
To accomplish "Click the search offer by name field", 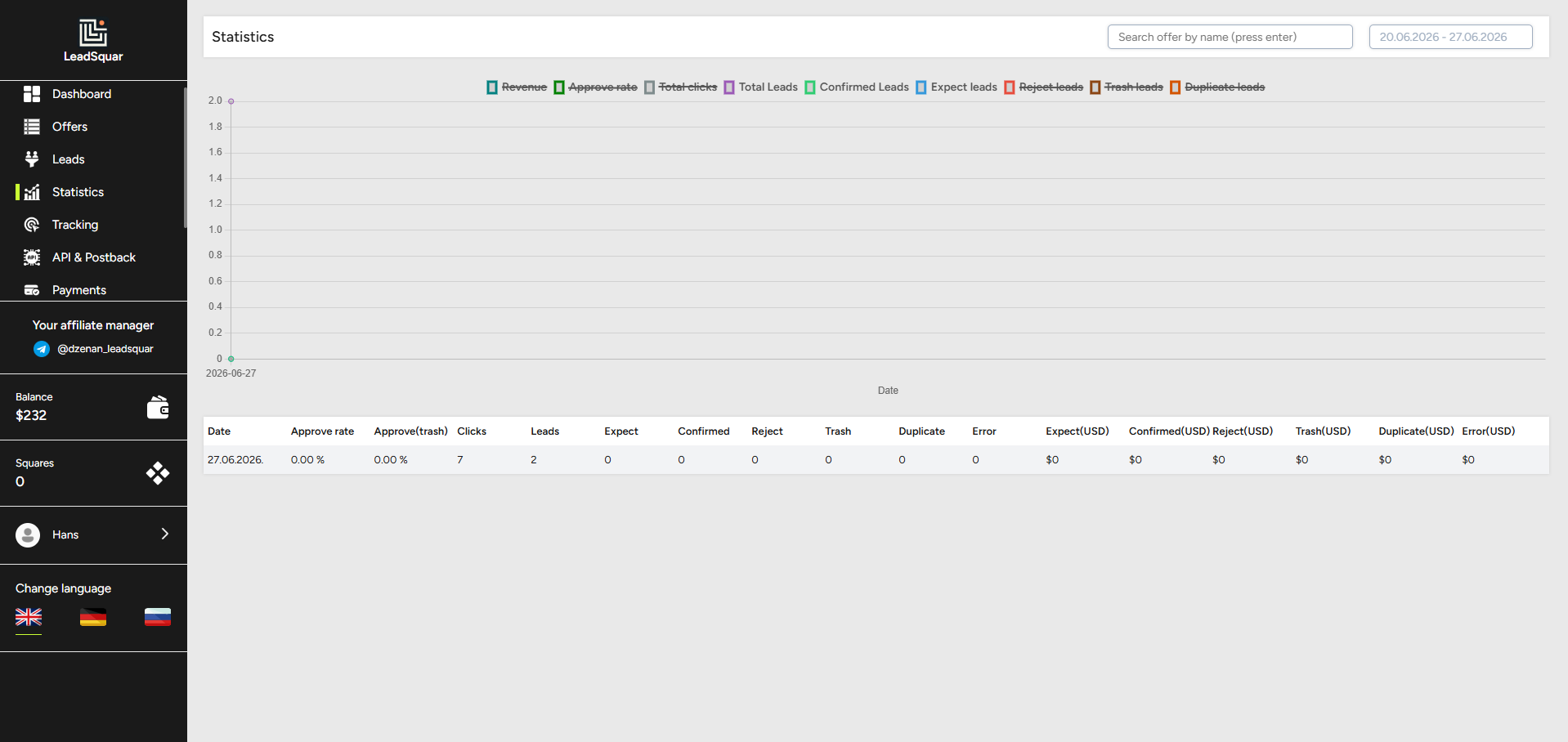I will (1230, 37).
